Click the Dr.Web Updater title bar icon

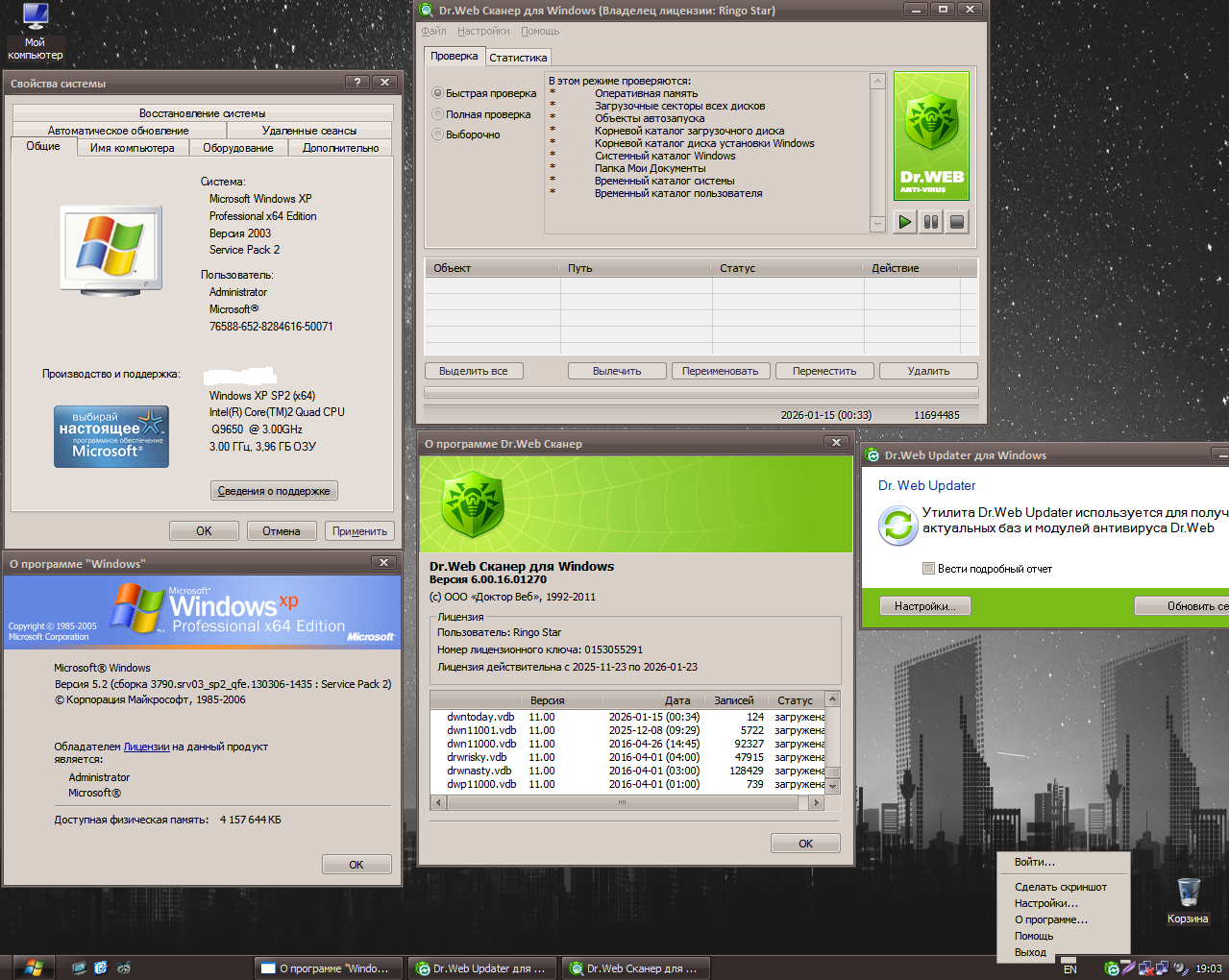(x=872, y=455)
